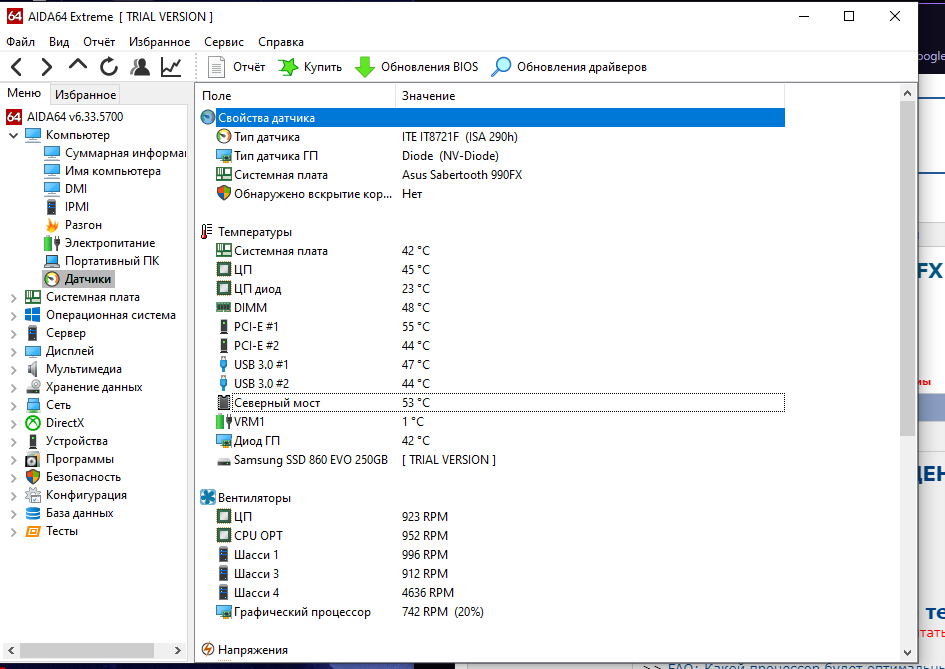945x669 pixels.
Task: Open the Отчёт menu in menu bar
Action: tap(99, 42)
